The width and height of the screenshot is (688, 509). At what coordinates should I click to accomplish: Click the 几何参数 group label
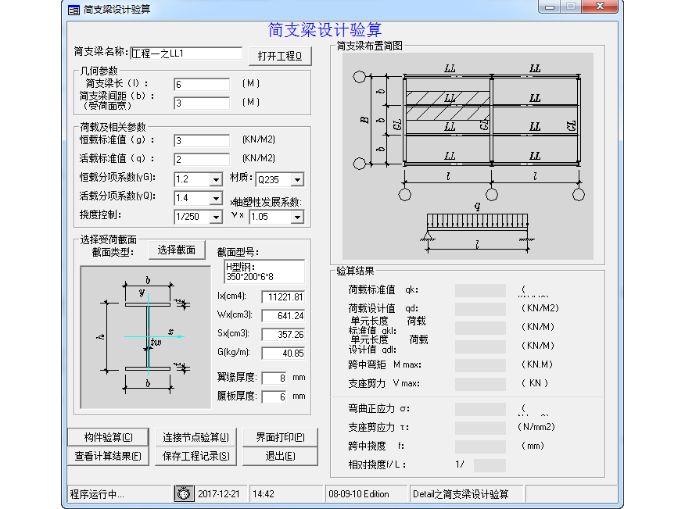(x=99, y=71)
